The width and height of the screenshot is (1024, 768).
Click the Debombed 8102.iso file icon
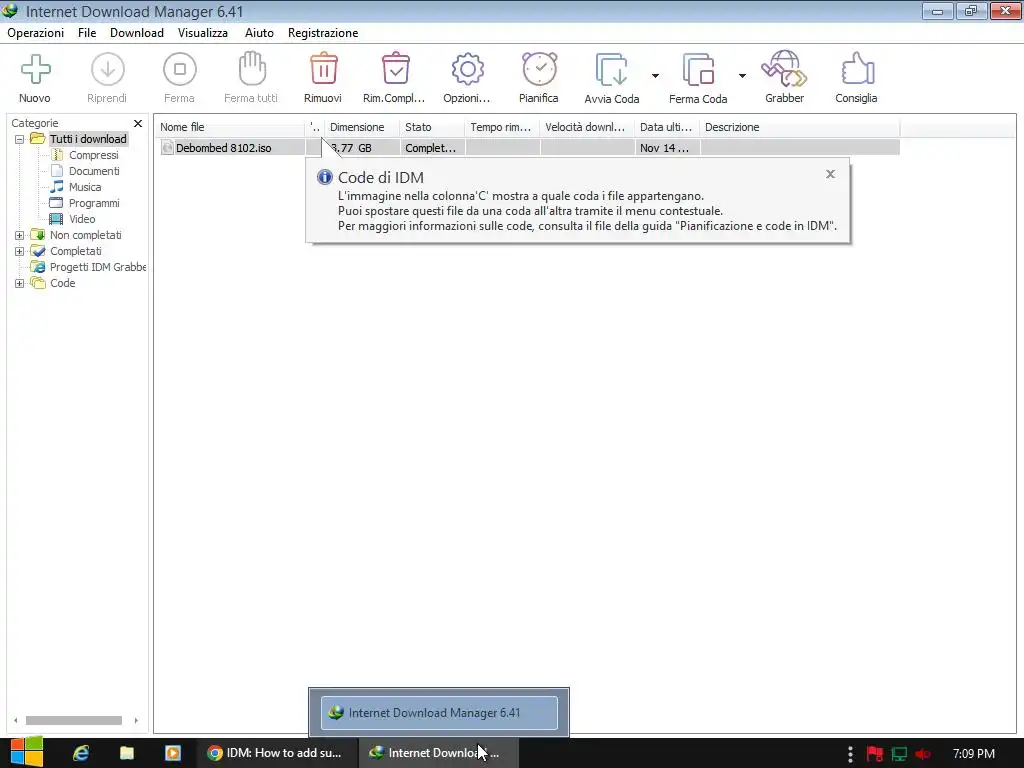coord(167,148)
